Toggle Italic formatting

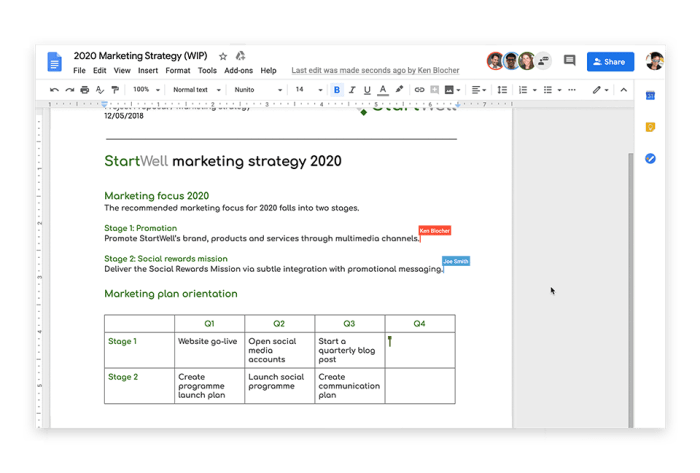(x=352, y=90)
